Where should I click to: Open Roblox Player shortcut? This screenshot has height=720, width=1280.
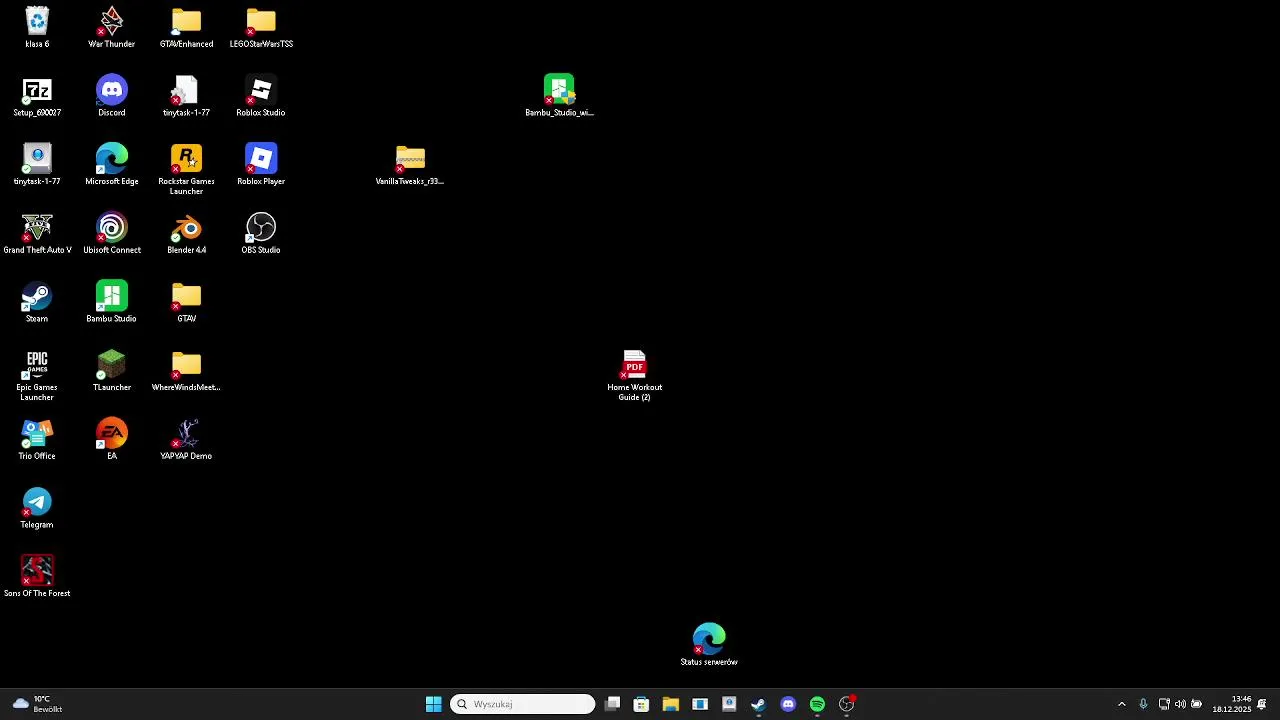(x=261, y=165)
